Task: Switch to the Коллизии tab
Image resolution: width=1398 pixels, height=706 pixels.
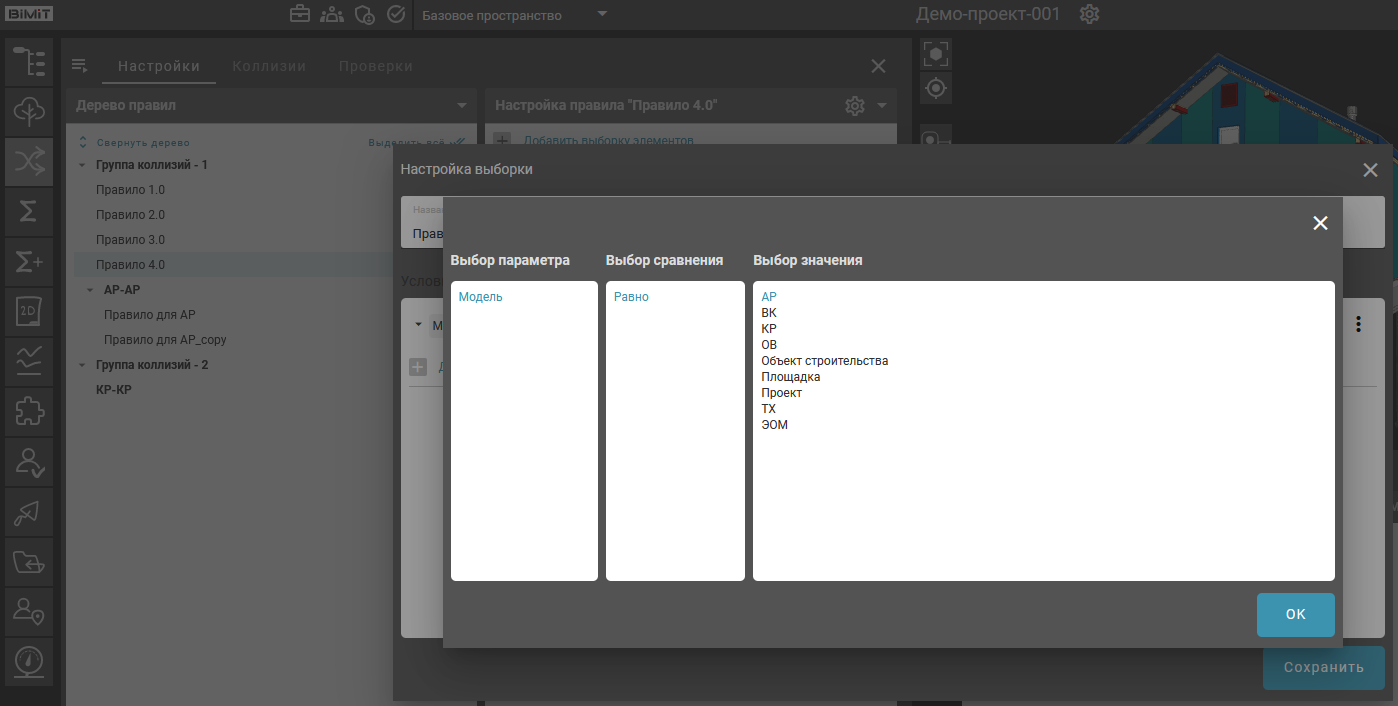Action: (x=269, y=66)
